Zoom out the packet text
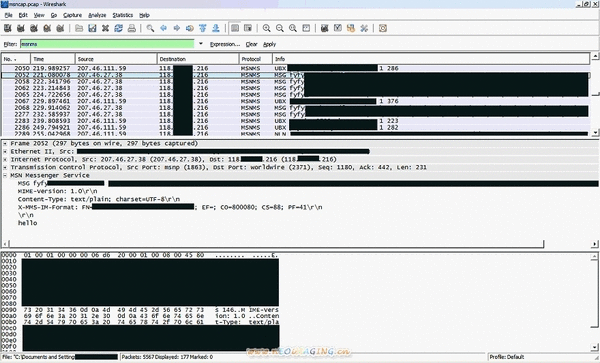The height and width of the screenshot is (363, 600). pyautogui.click(x=280, y=28)
